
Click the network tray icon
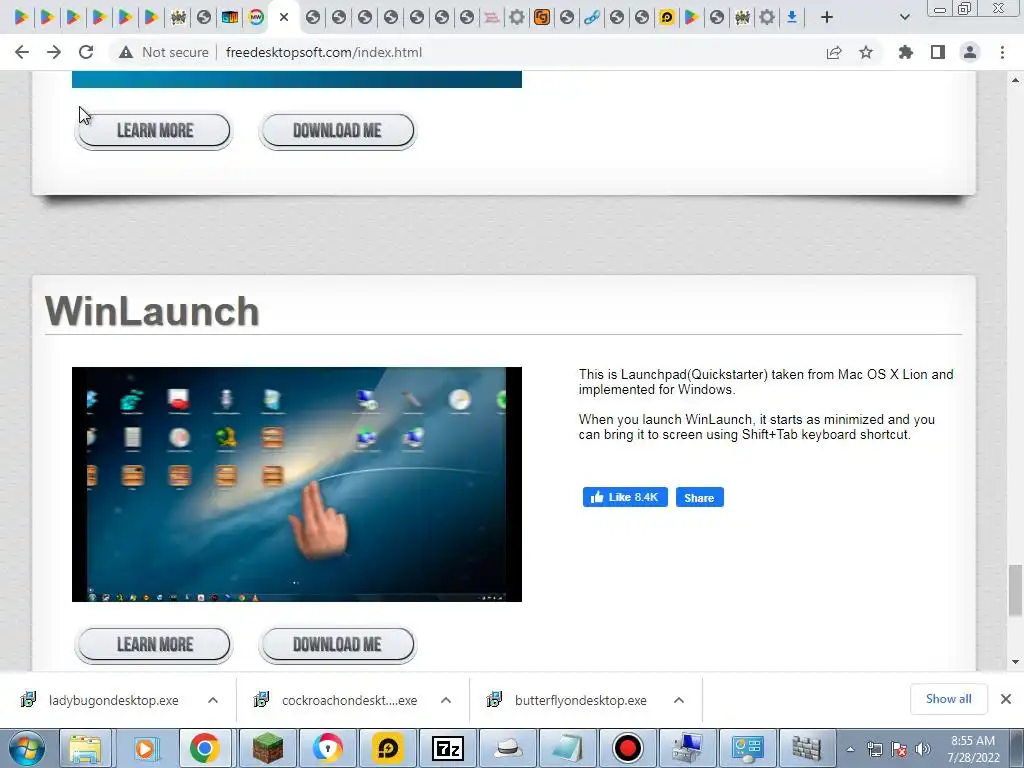(874, 750)
